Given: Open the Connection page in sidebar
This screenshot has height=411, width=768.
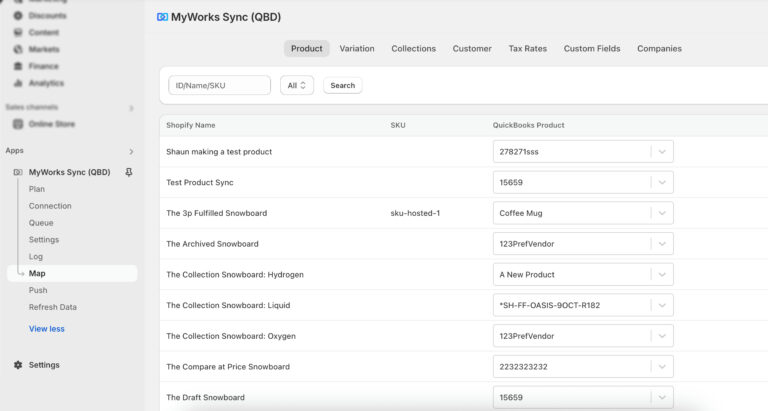Looking at the screenshot, I should coord(50,206).
